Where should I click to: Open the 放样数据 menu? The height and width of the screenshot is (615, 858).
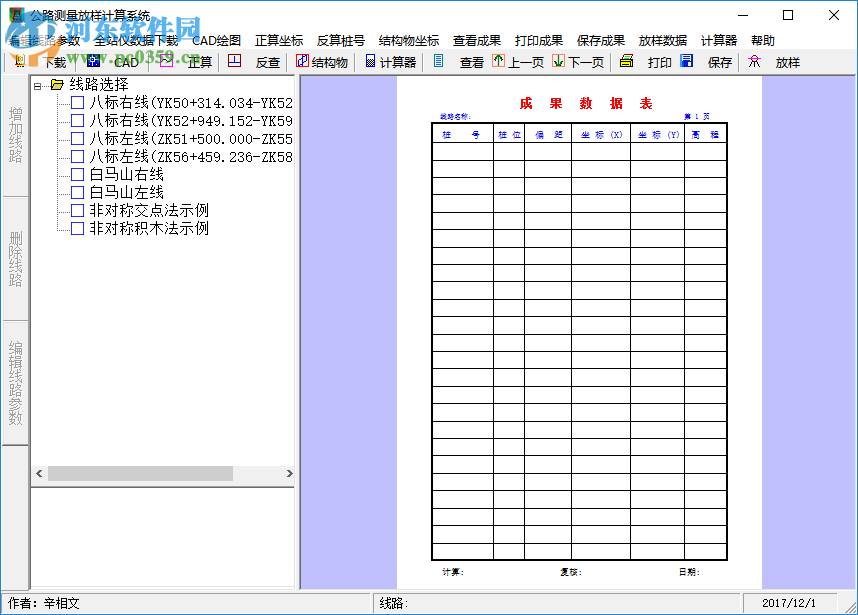[x=663, y=40]
